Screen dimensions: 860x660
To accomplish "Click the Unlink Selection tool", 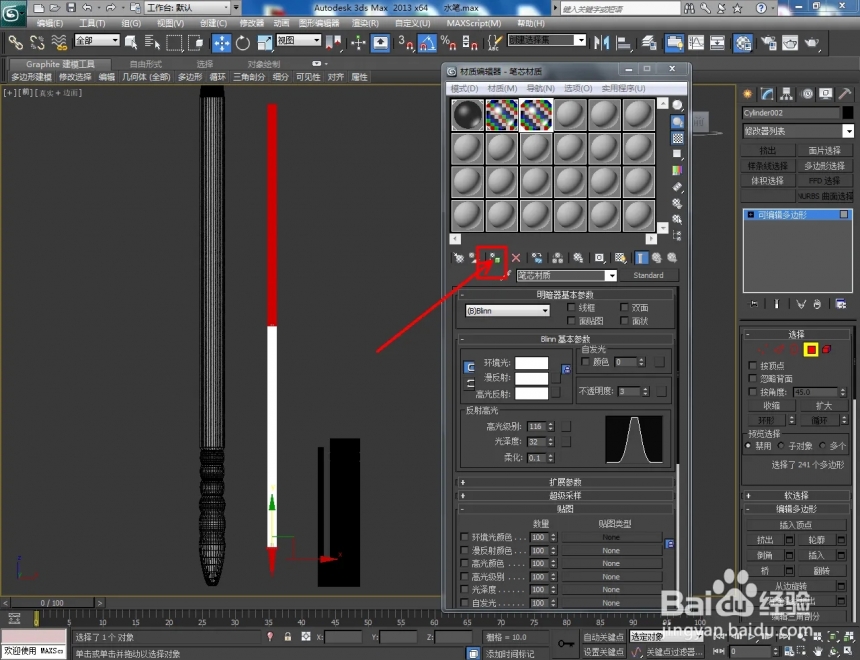I will [37, 42].
